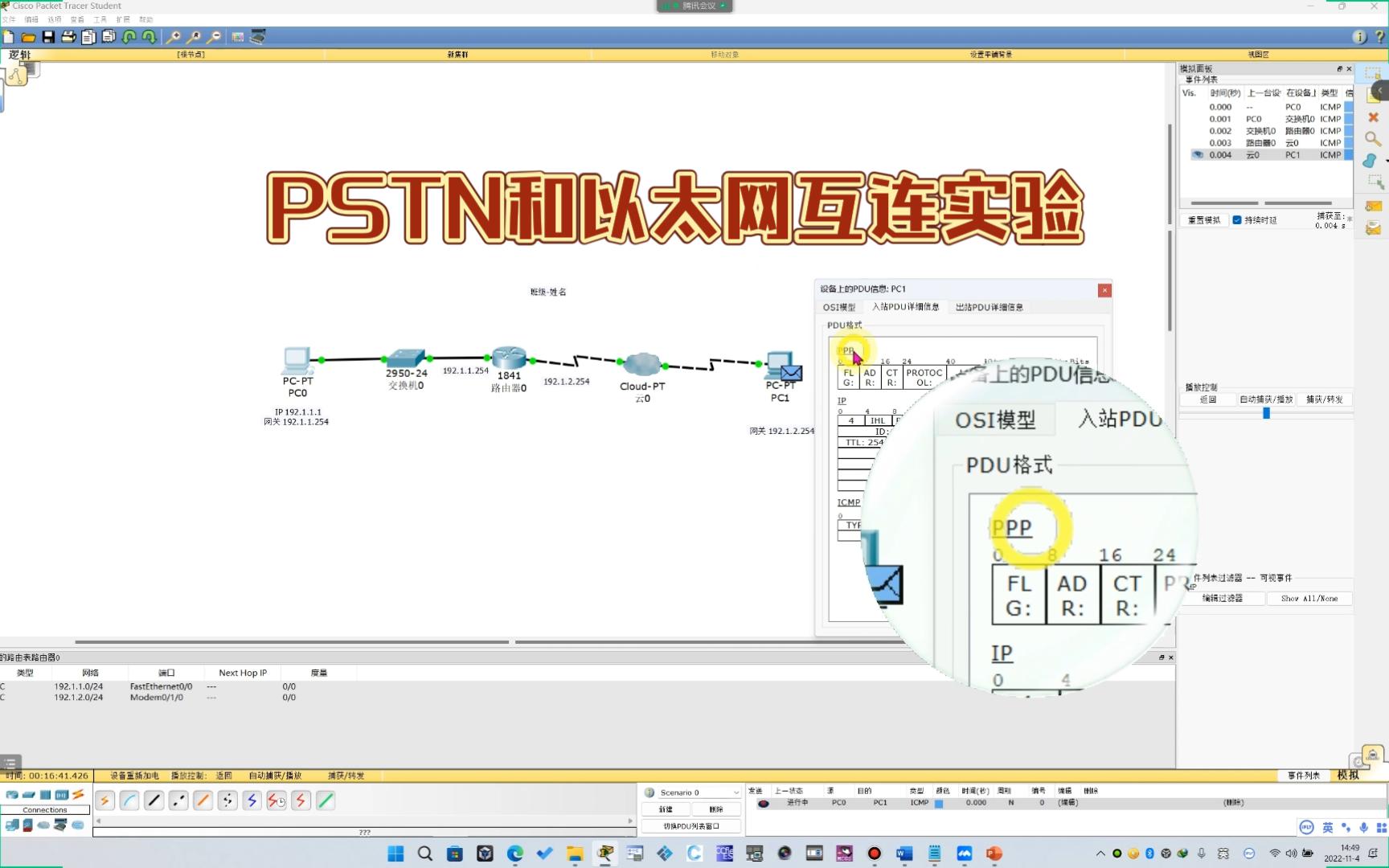Select the Connections category lightning icon
Image resolution: width=1389 pixels, height=868 pixels.
point(78,795)
